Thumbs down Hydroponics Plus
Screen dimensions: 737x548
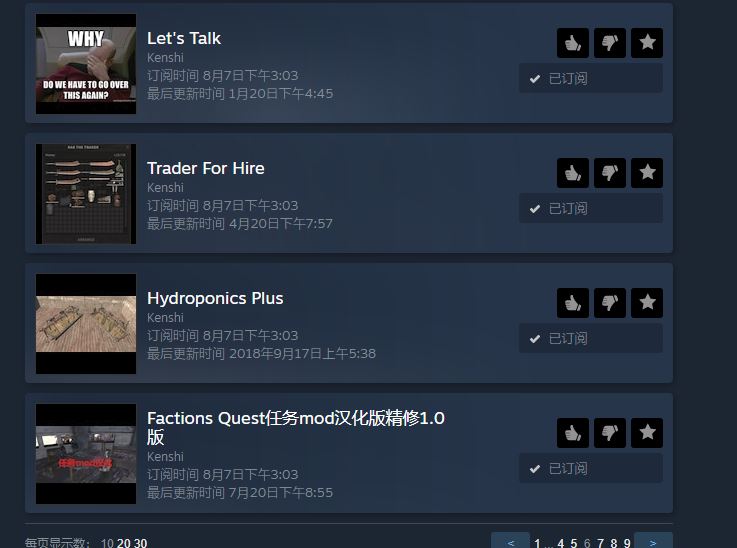click(x=610, y=303)
